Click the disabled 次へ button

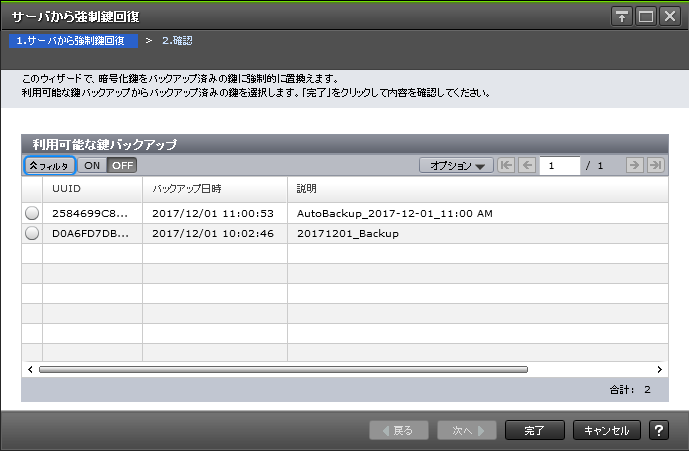click(x=467, y=430)
